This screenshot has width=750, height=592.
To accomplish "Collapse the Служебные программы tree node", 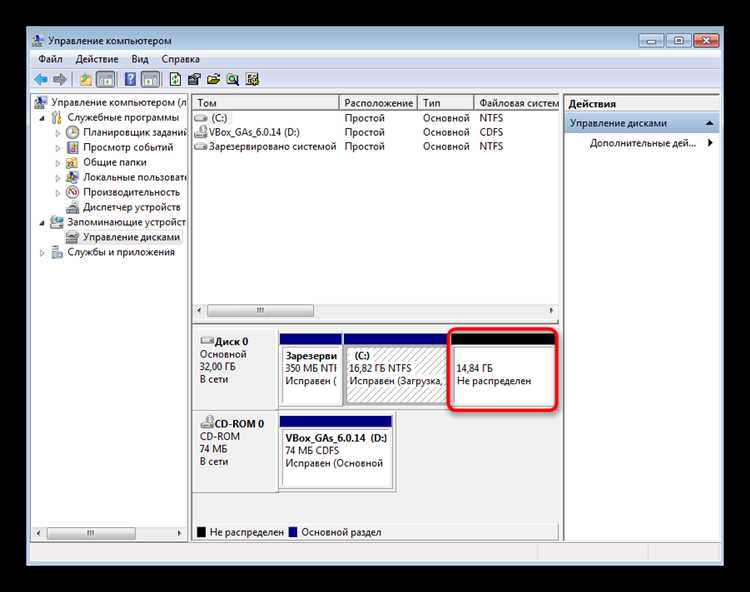I will [x=42, y=118].
